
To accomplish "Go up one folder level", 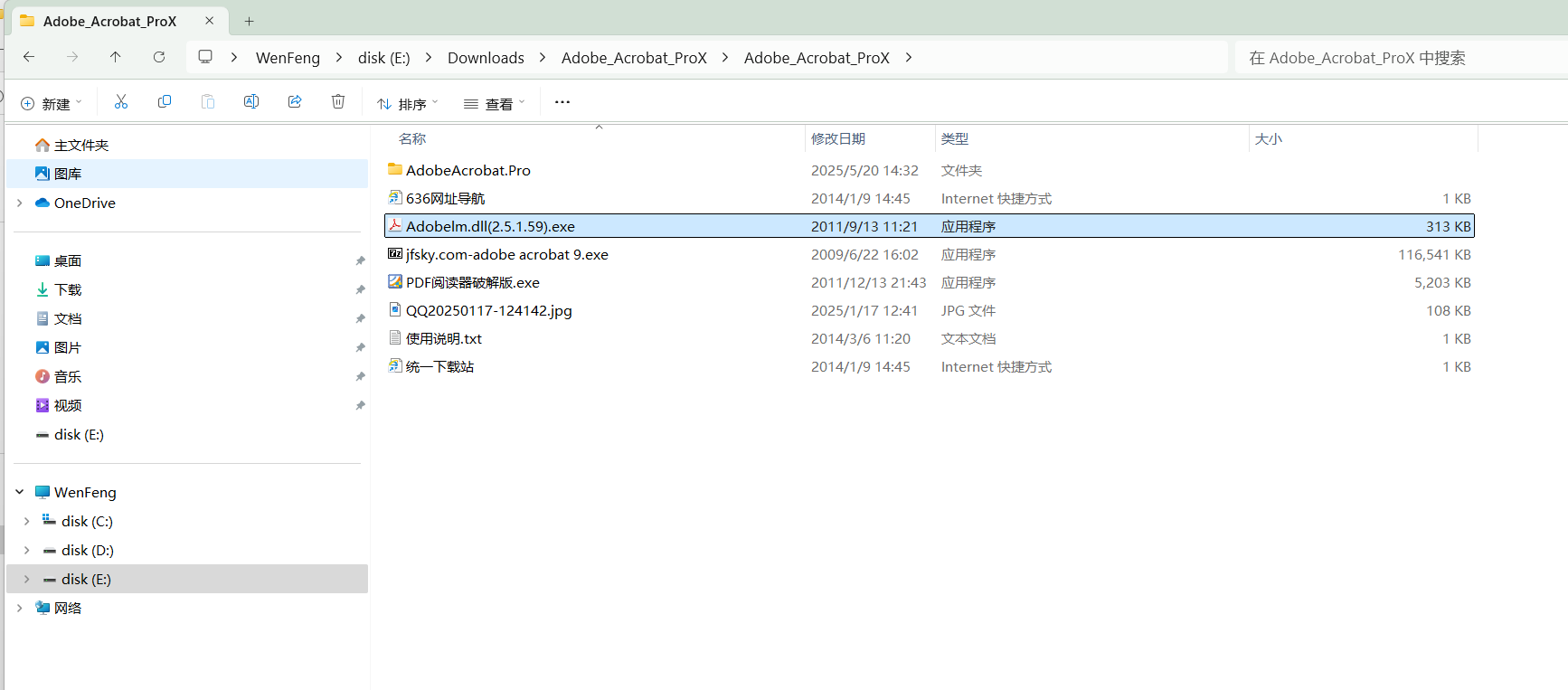I will click(x=116, y=57).
